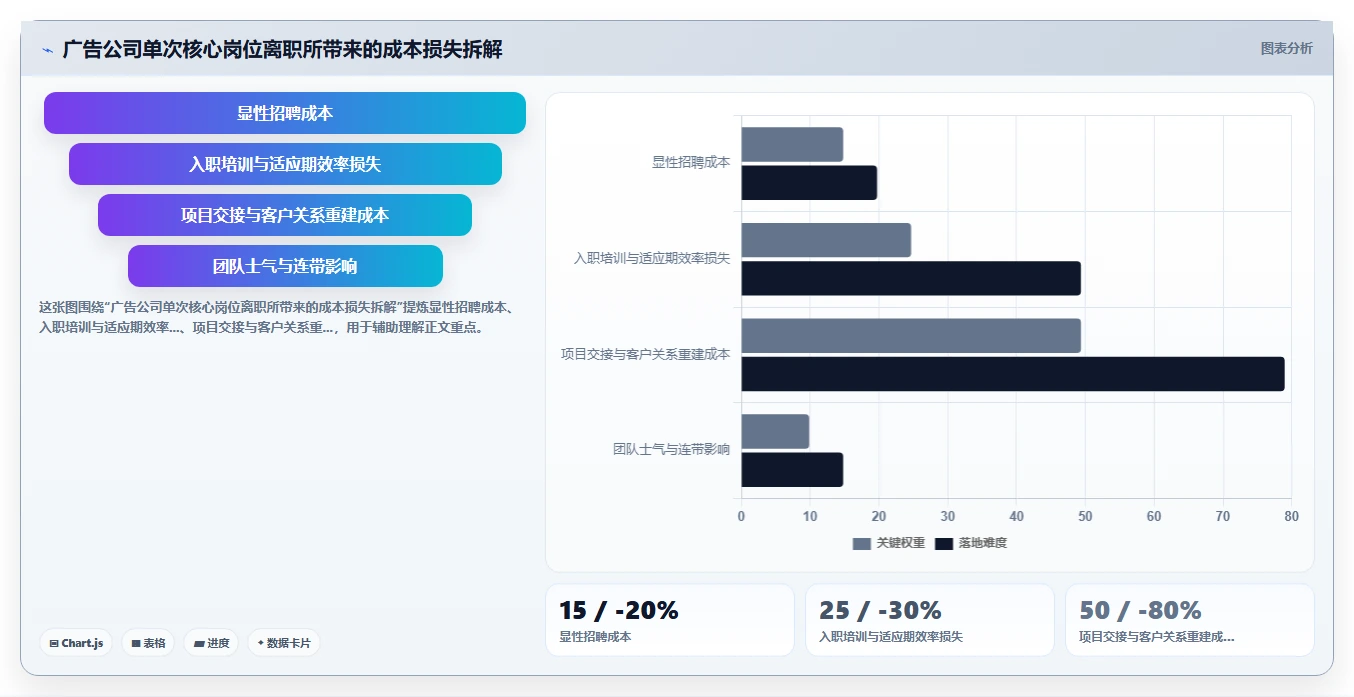The height and width of the screenshot is (697, 1354).
Task: Click the lightning icon beside the title
Action: pos(47,49)
